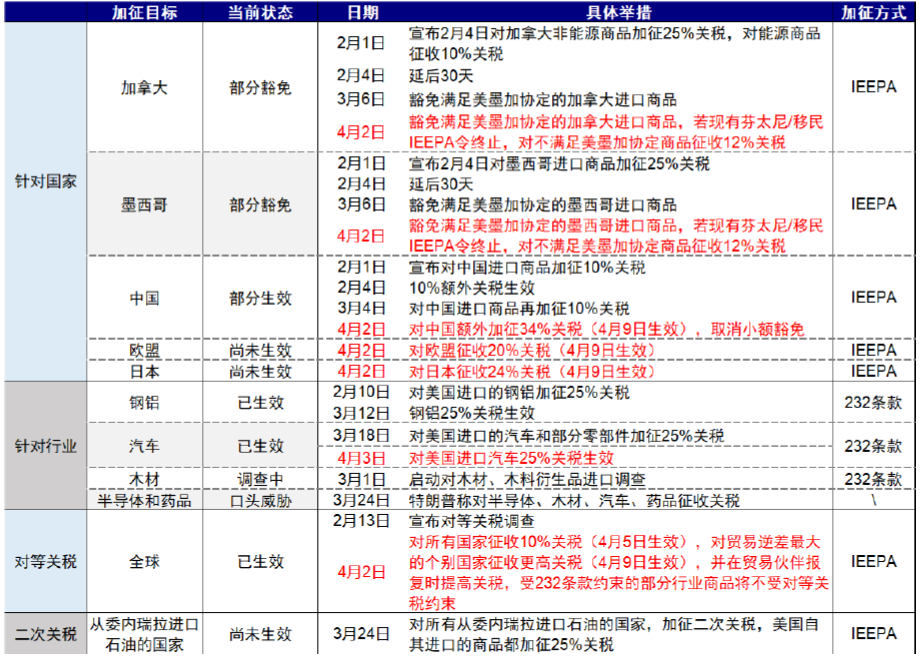The width and height of the screenshot is (921, 660).
Task: Select 尚未生效 status in the 二次关税 row
Action: pyautogui.click(x=260, y=634)
